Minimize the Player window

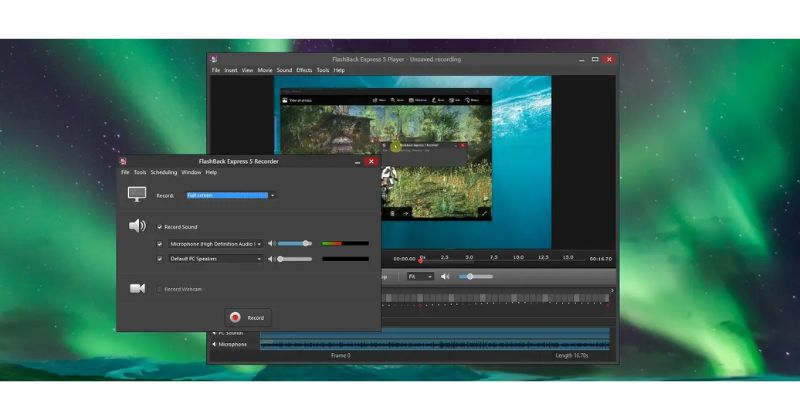pyautogui.click(x=582, y=60)
